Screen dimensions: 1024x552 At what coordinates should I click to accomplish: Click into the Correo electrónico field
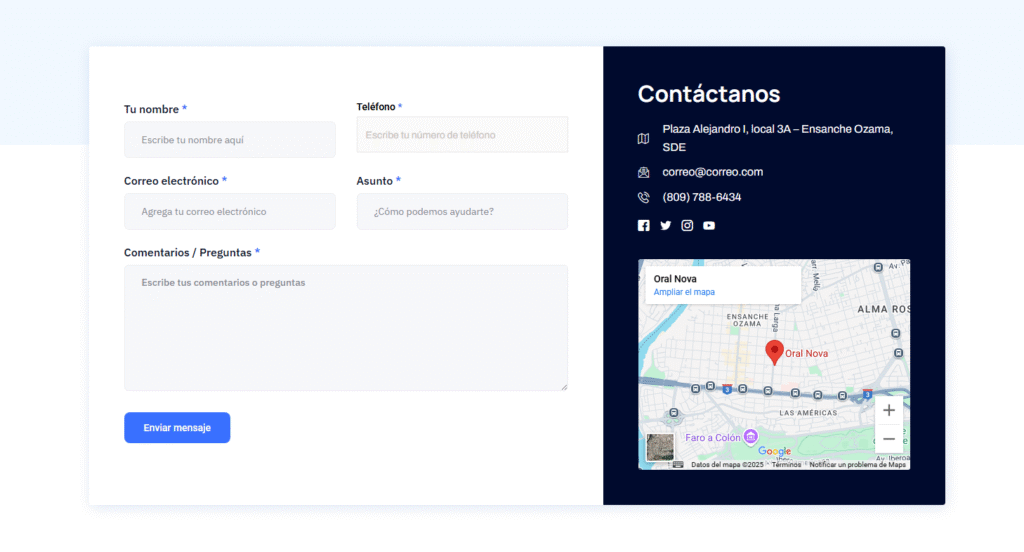point(229,212)
